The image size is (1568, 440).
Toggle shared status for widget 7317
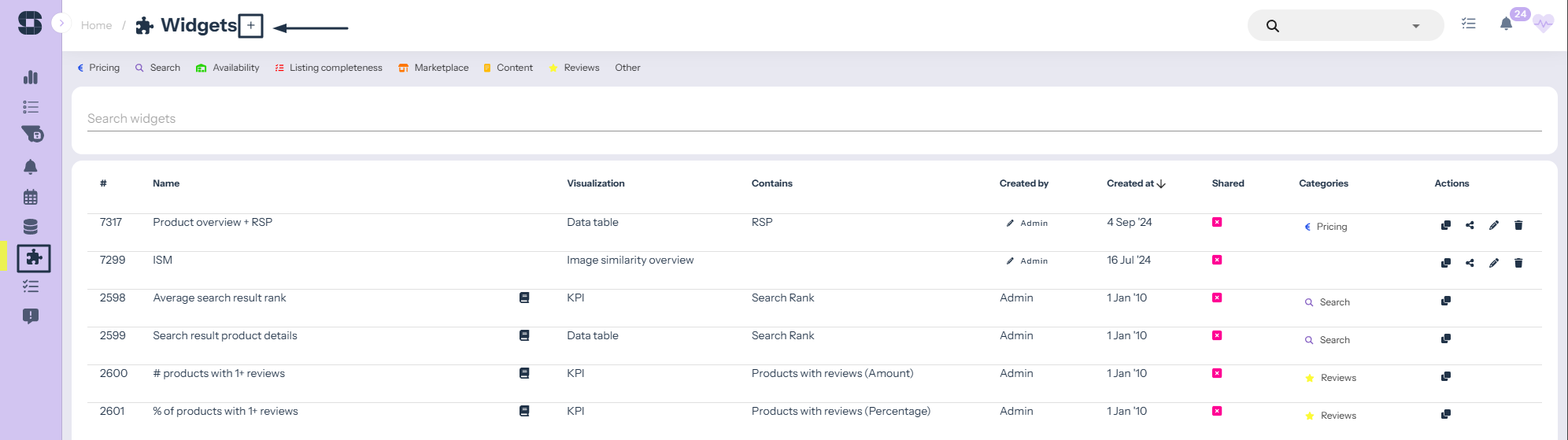click(1216, 222)
